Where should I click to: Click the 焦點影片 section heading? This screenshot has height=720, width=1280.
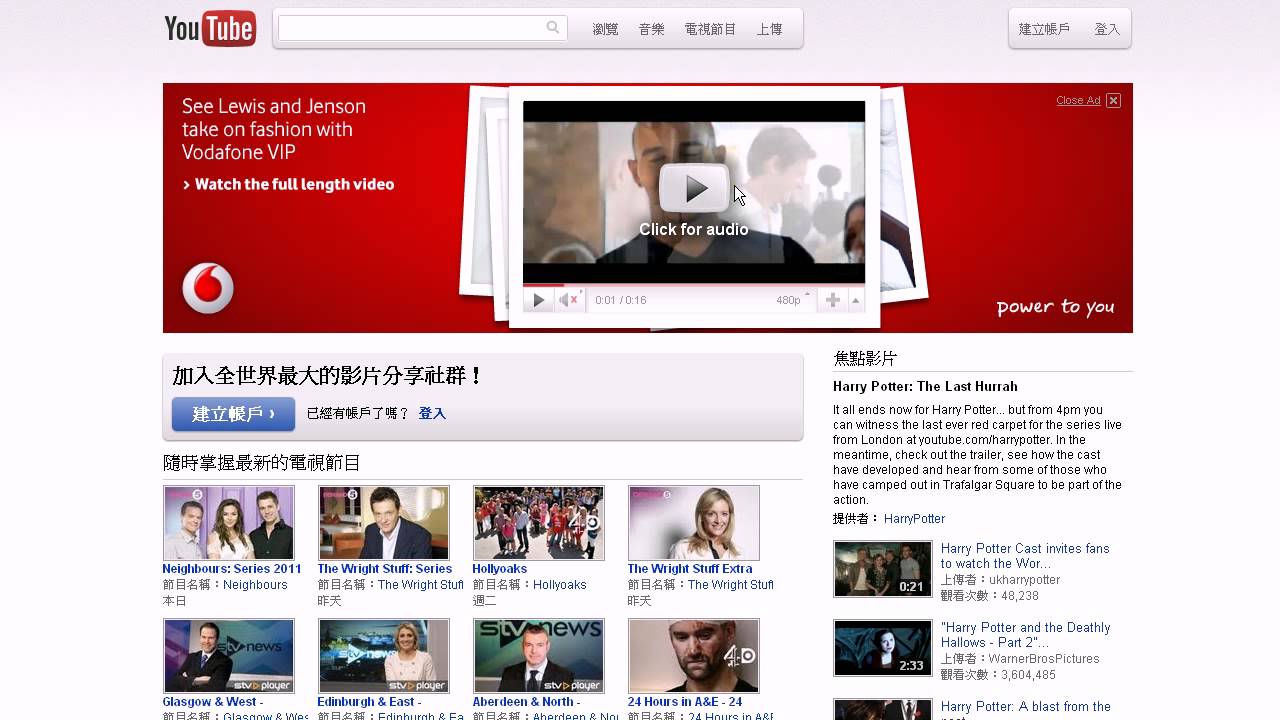865,358
